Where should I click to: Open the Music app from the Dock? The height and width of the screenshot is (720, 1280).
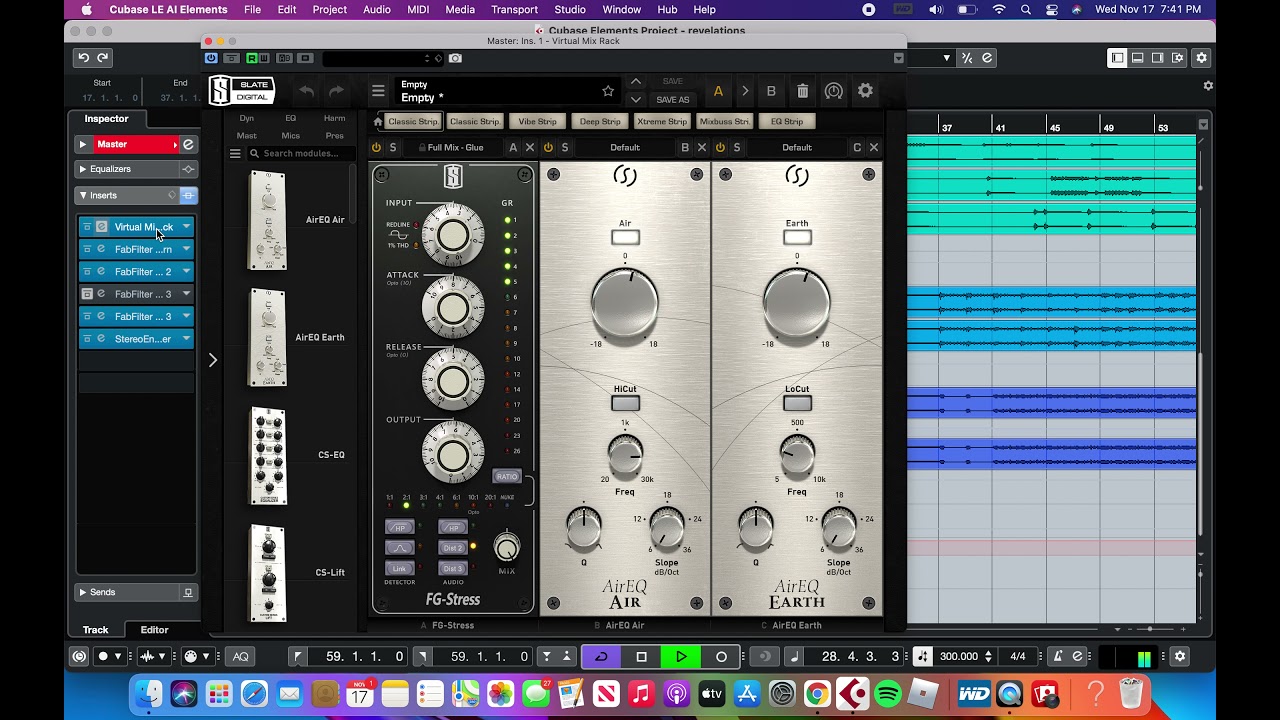click(x=641, y=693)
